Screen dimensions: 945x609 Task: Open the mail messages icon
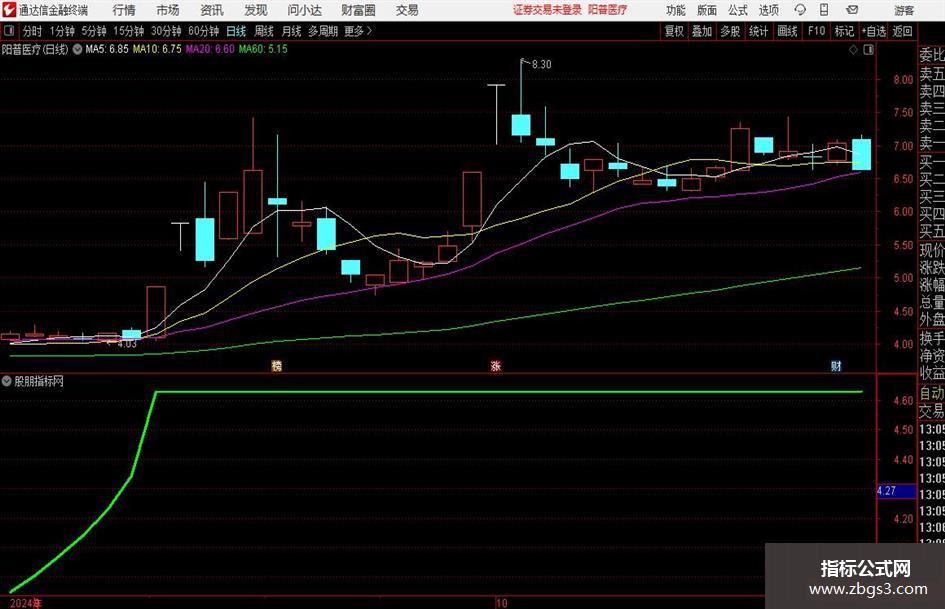click(852, 10)
